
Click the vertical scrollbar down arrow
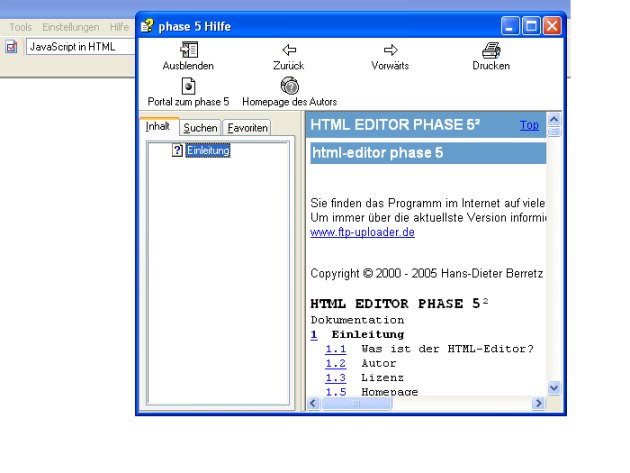pyautogui.click(x=554, y=388)
